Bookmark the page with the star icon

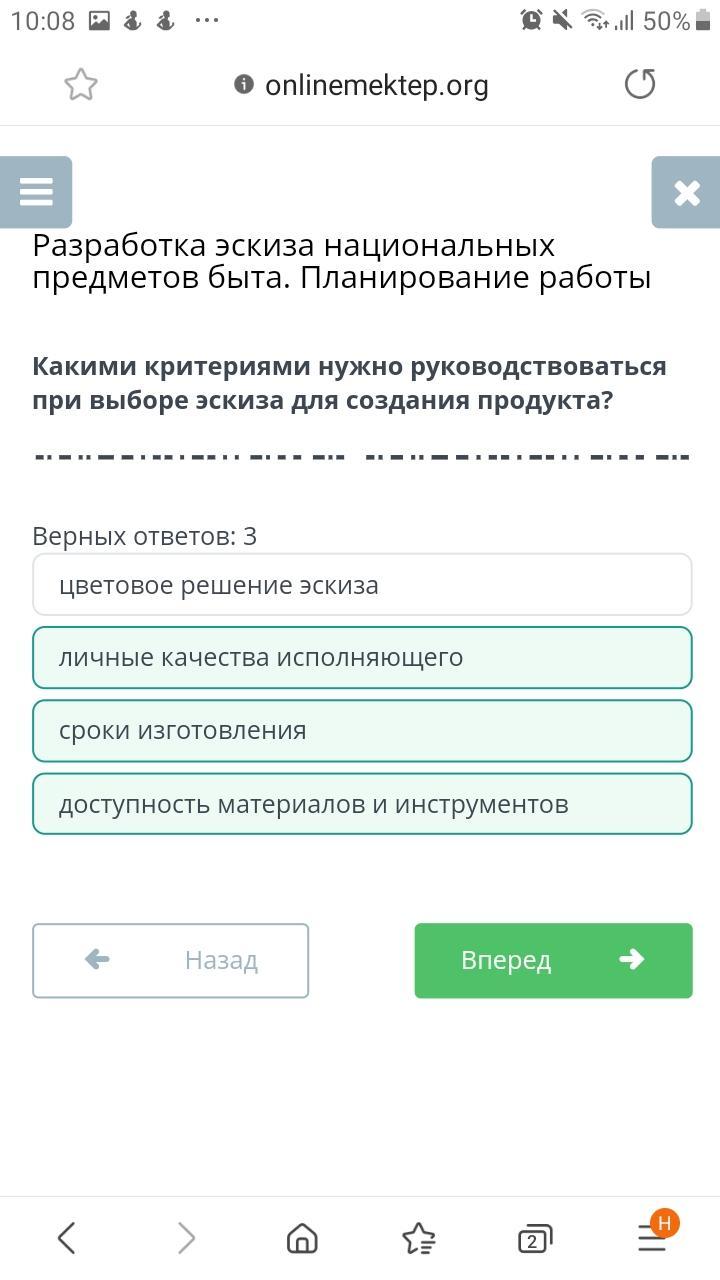81,85
